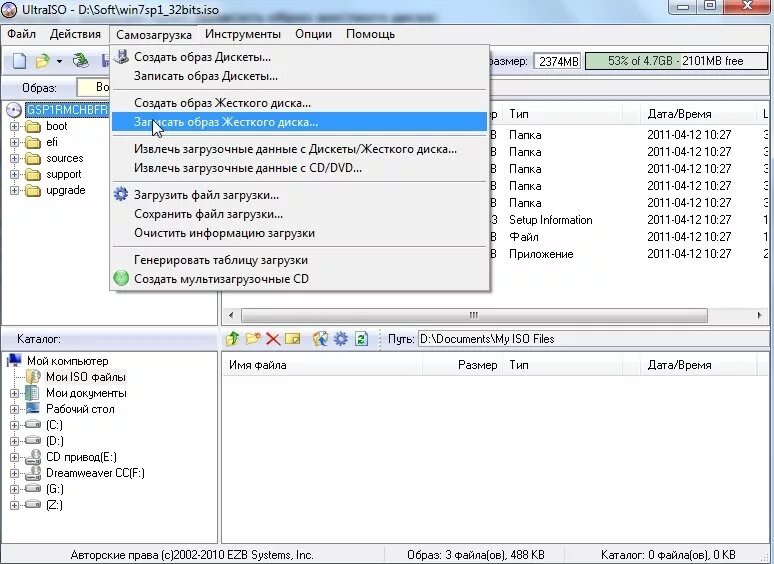Choose Очистить информацию загрузки entry

(299, 233)
